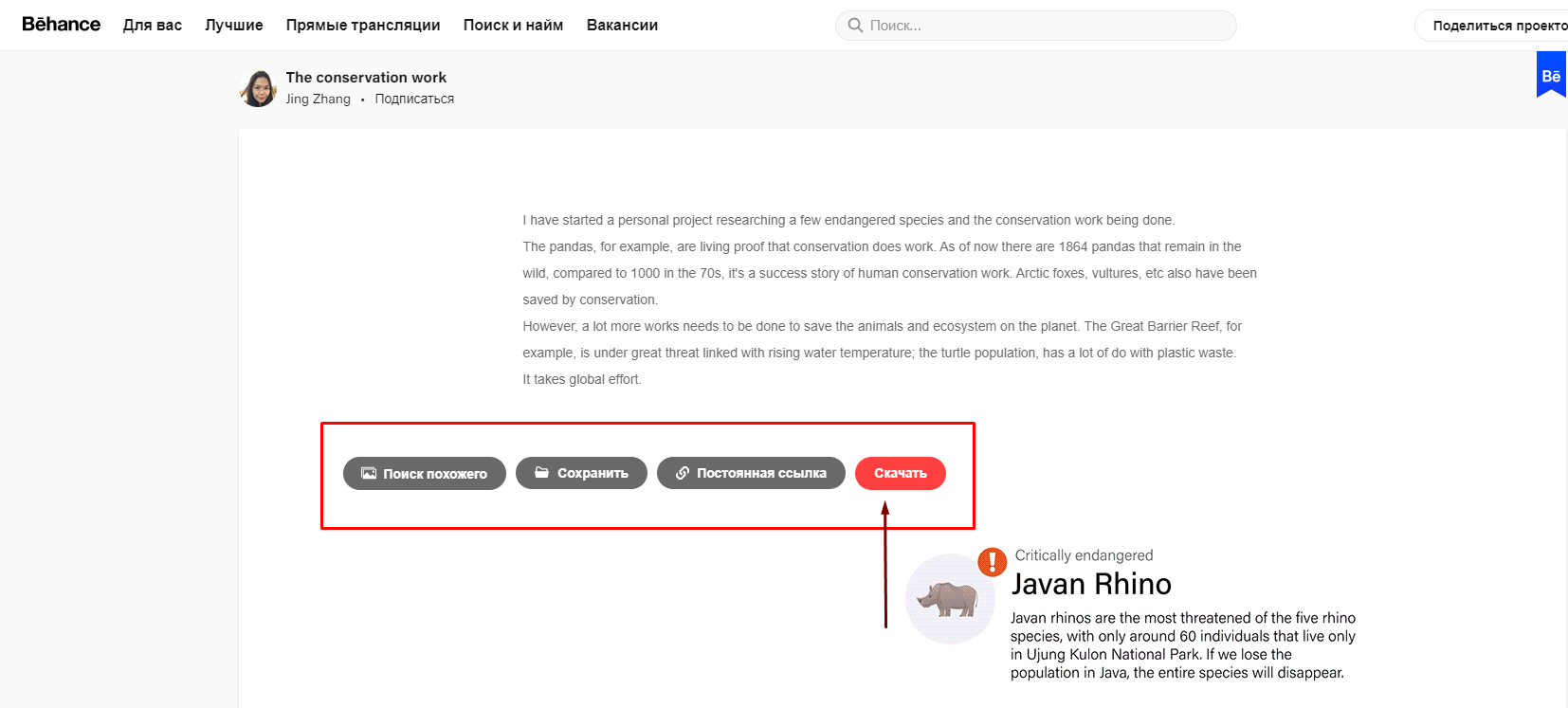1568x708 pixels.
Task: Click the Javan rhino illustration
Action: point(949,599)
